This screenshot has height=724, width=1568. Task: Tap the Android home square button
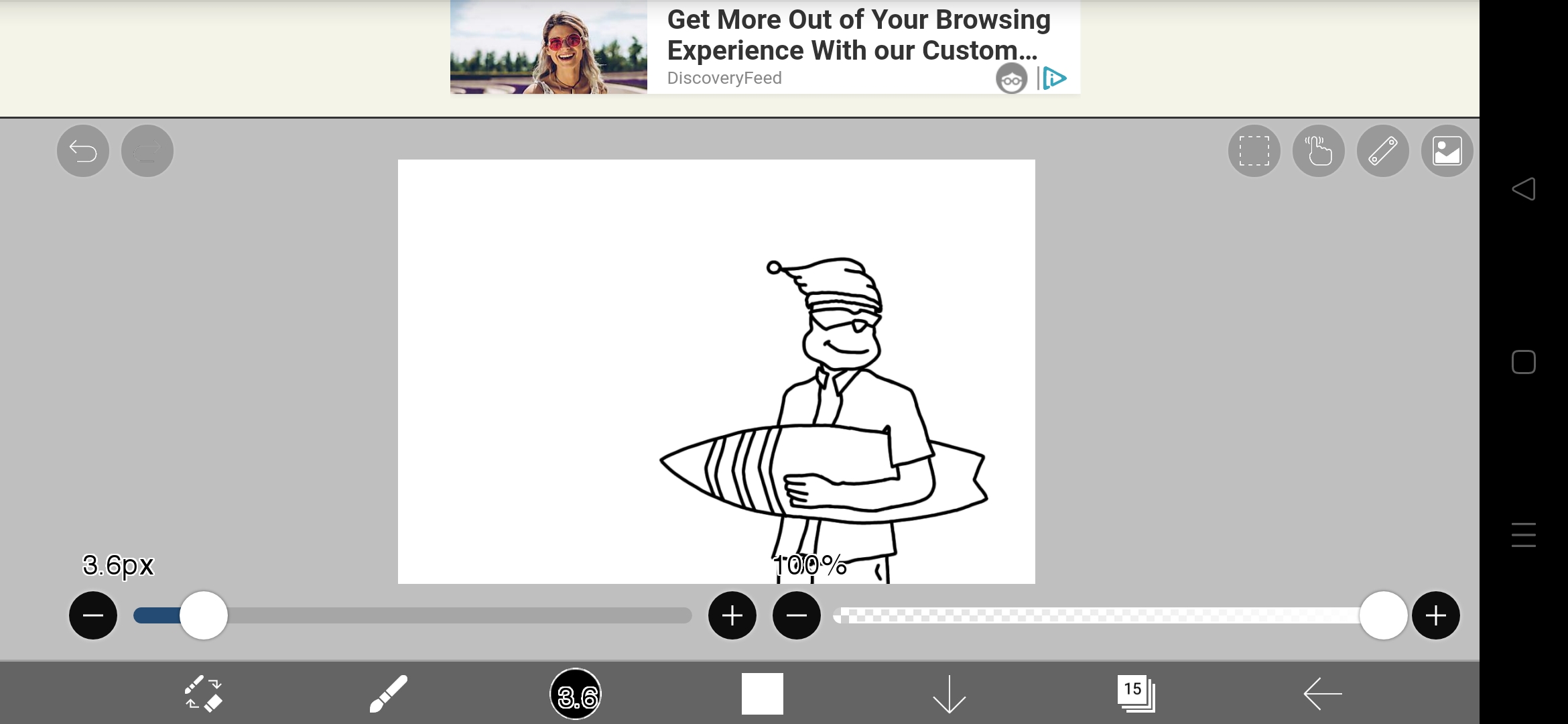click(1524, 362)
